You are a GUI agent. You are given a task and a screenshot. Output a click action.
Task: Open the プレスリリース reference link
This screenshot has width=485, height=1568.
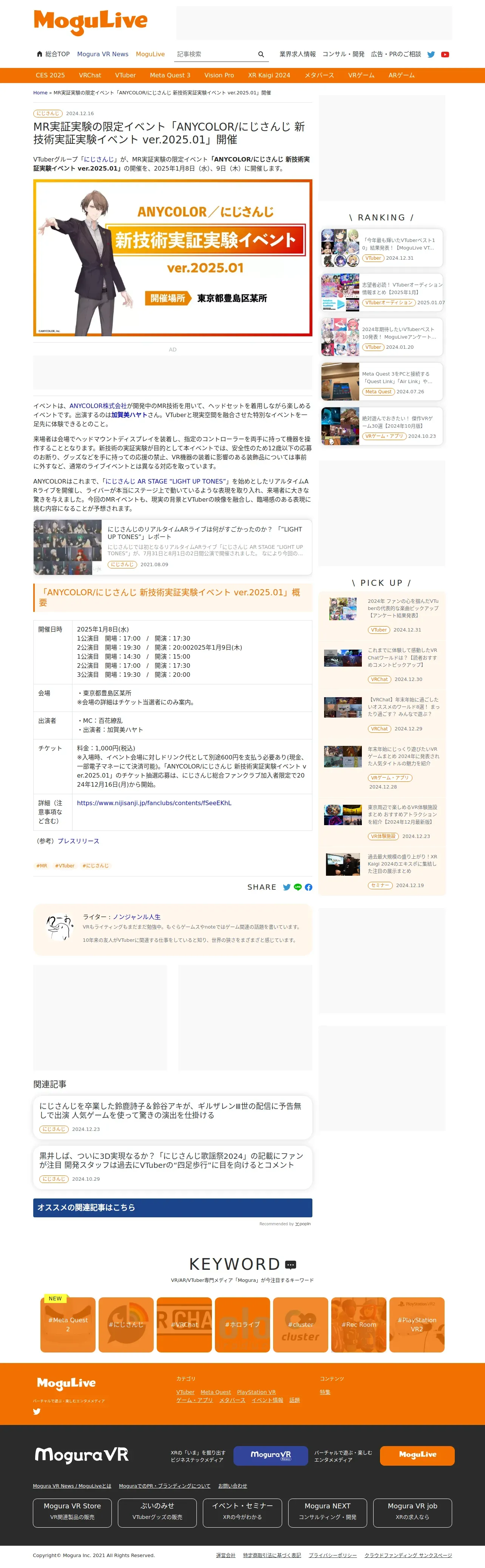tap(78, 841)
